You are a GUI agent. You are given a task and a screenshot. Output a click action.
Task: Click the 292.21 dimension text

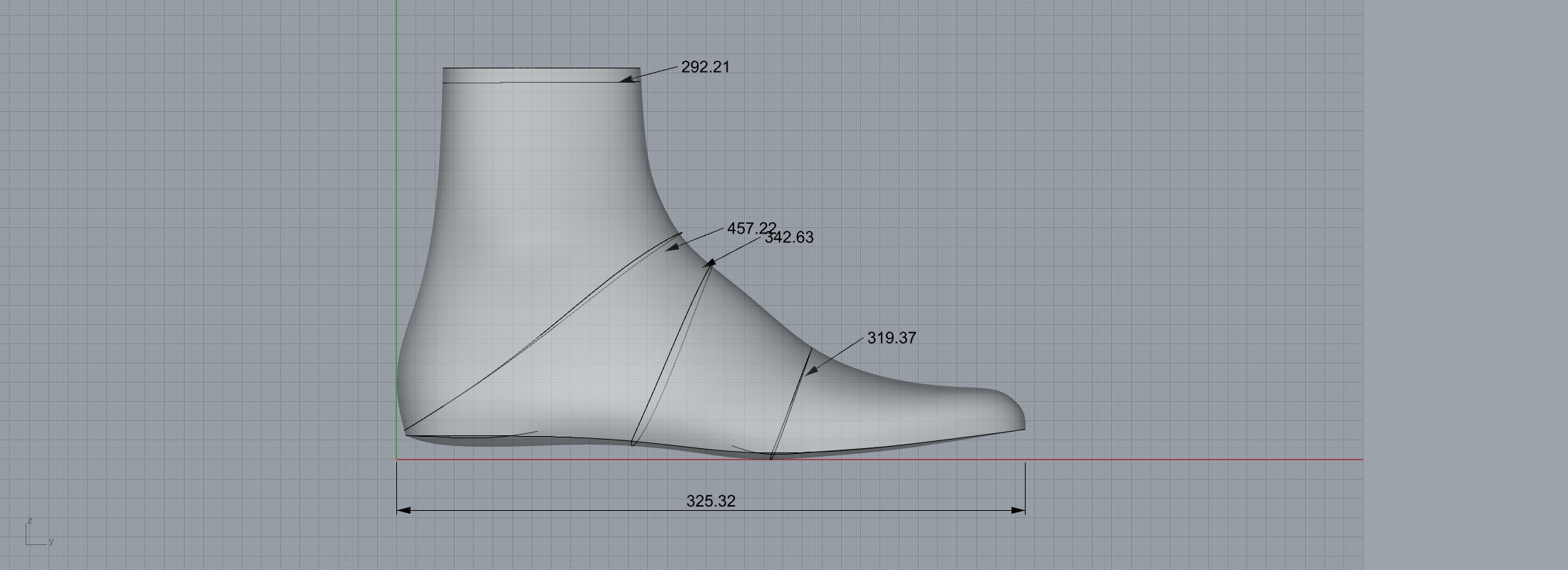[705, 67]
